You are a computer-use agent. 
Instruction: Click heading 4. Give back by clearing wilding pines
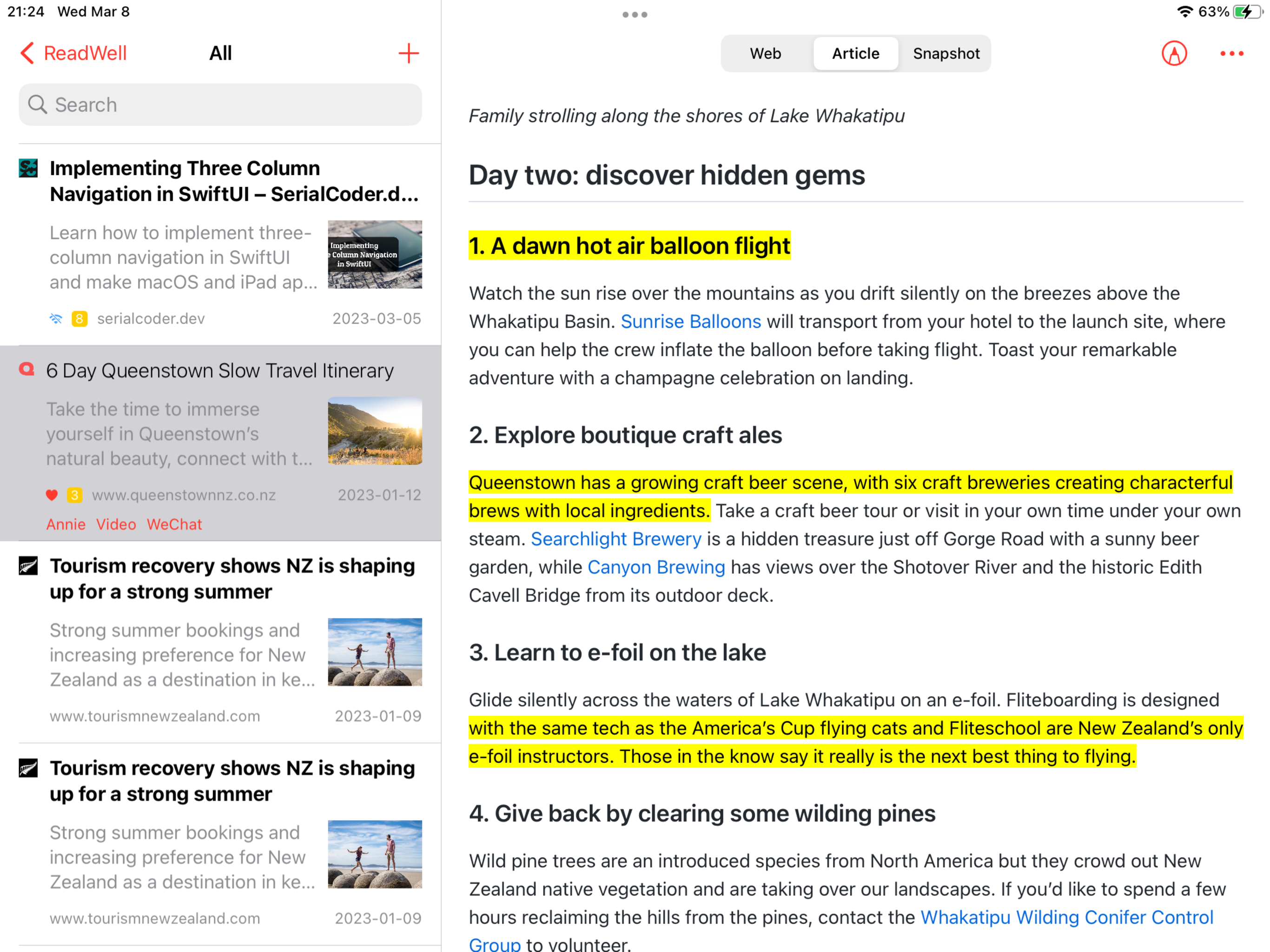pos(702,813)
